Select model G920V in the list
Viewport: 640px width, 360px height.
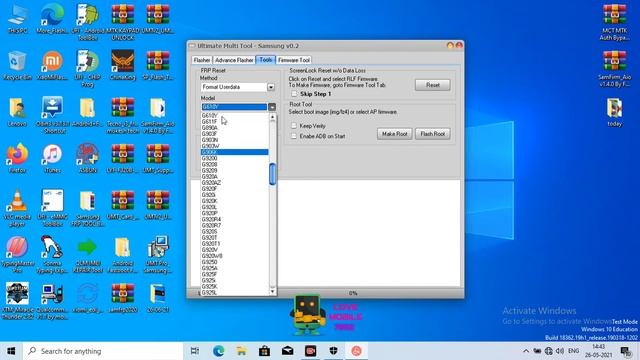pyautogui.click(x=235, y=250)
